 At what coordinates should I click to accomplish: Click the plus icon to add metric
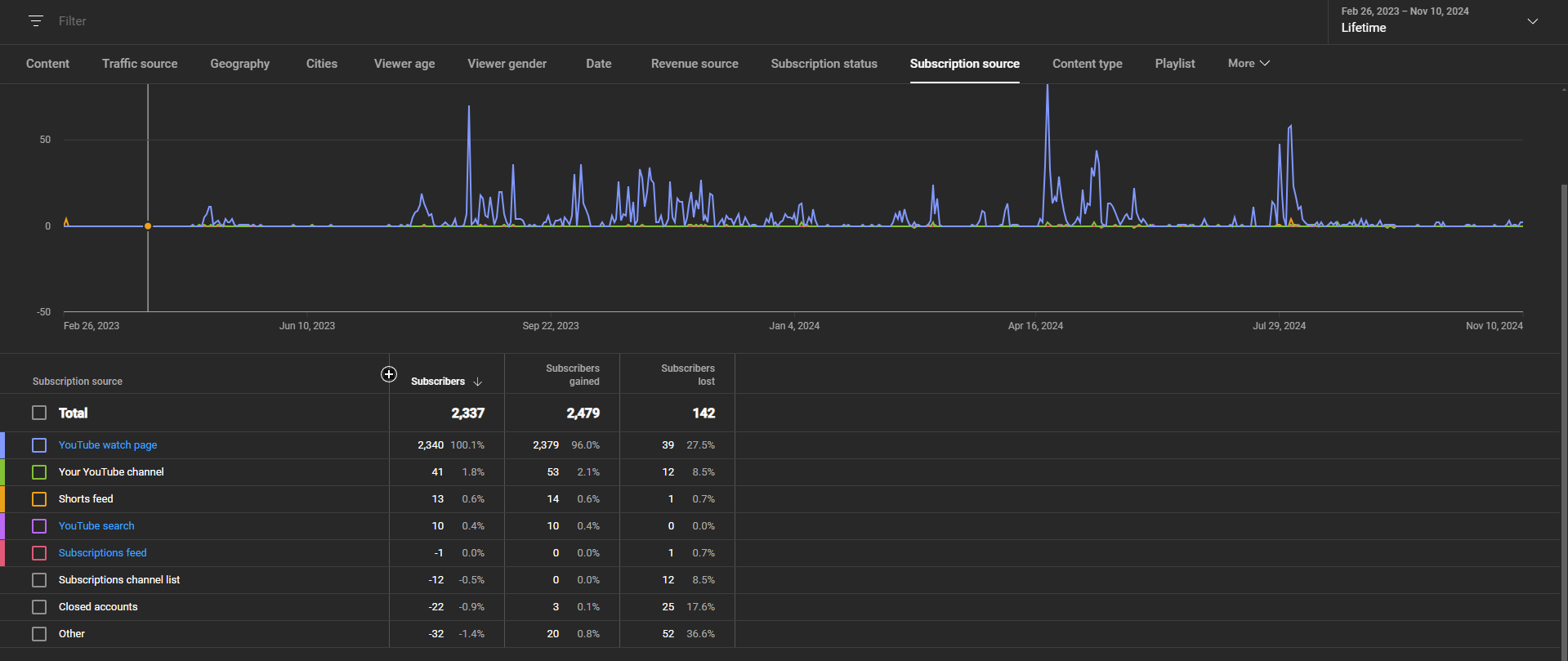click(389, 374)
